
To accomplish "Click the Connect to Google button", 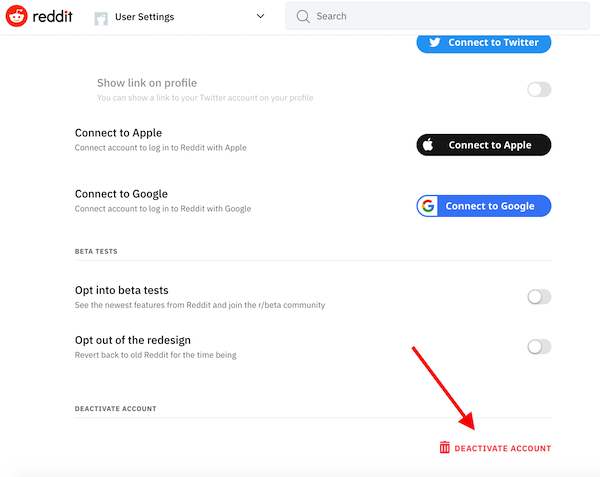I will point(484,206).
